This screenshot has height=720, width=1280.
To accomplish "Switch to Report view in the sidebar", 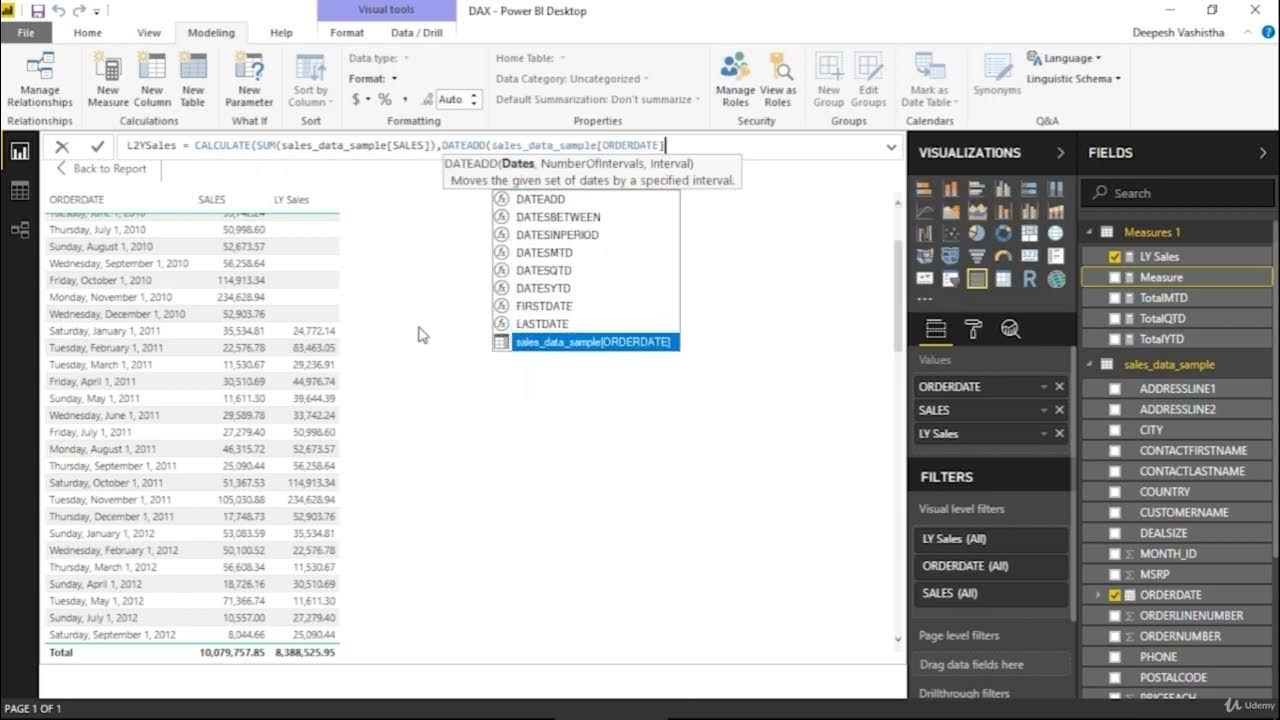I will coord(20,152).
